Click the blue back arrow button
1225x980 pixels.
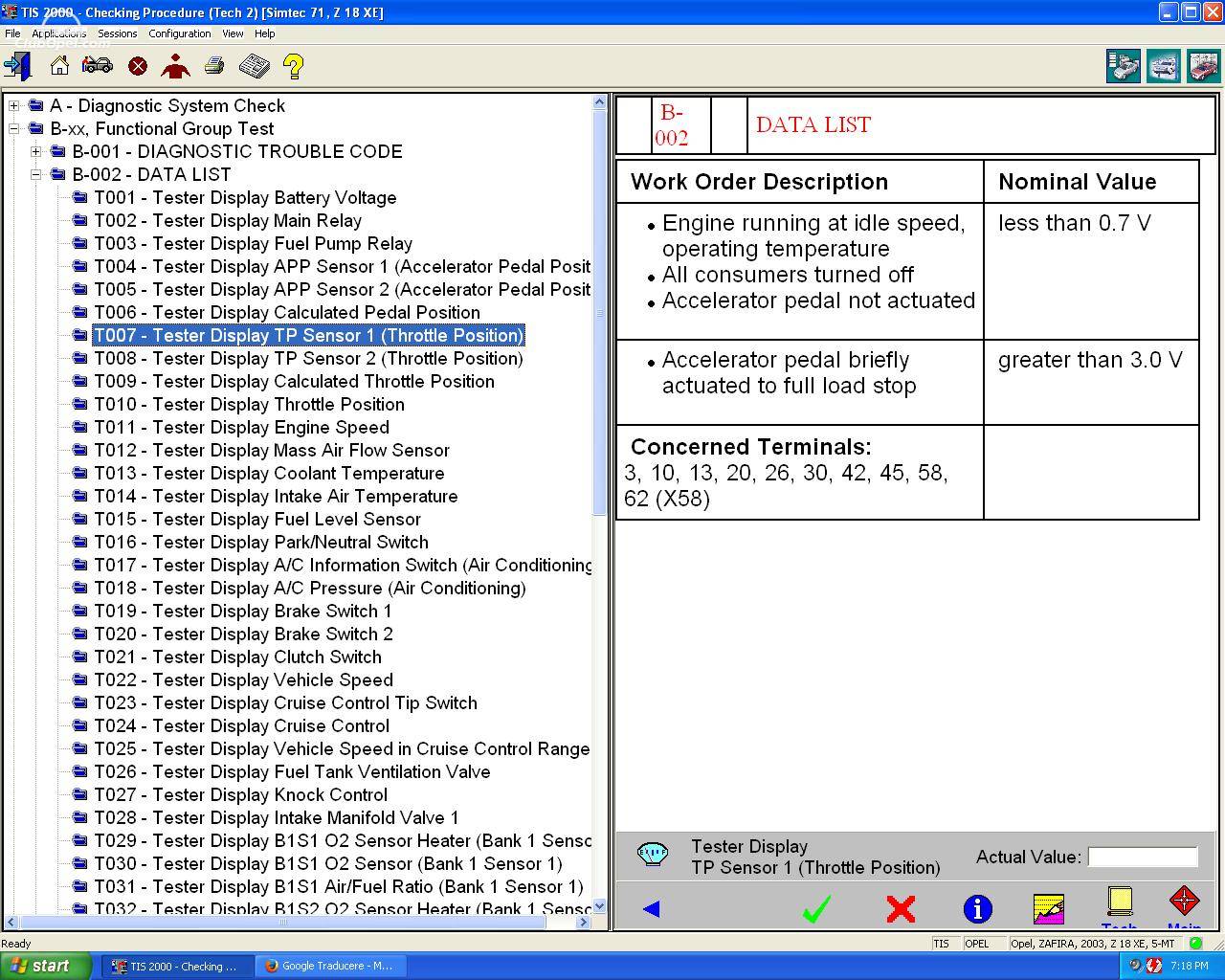[652, 908]
